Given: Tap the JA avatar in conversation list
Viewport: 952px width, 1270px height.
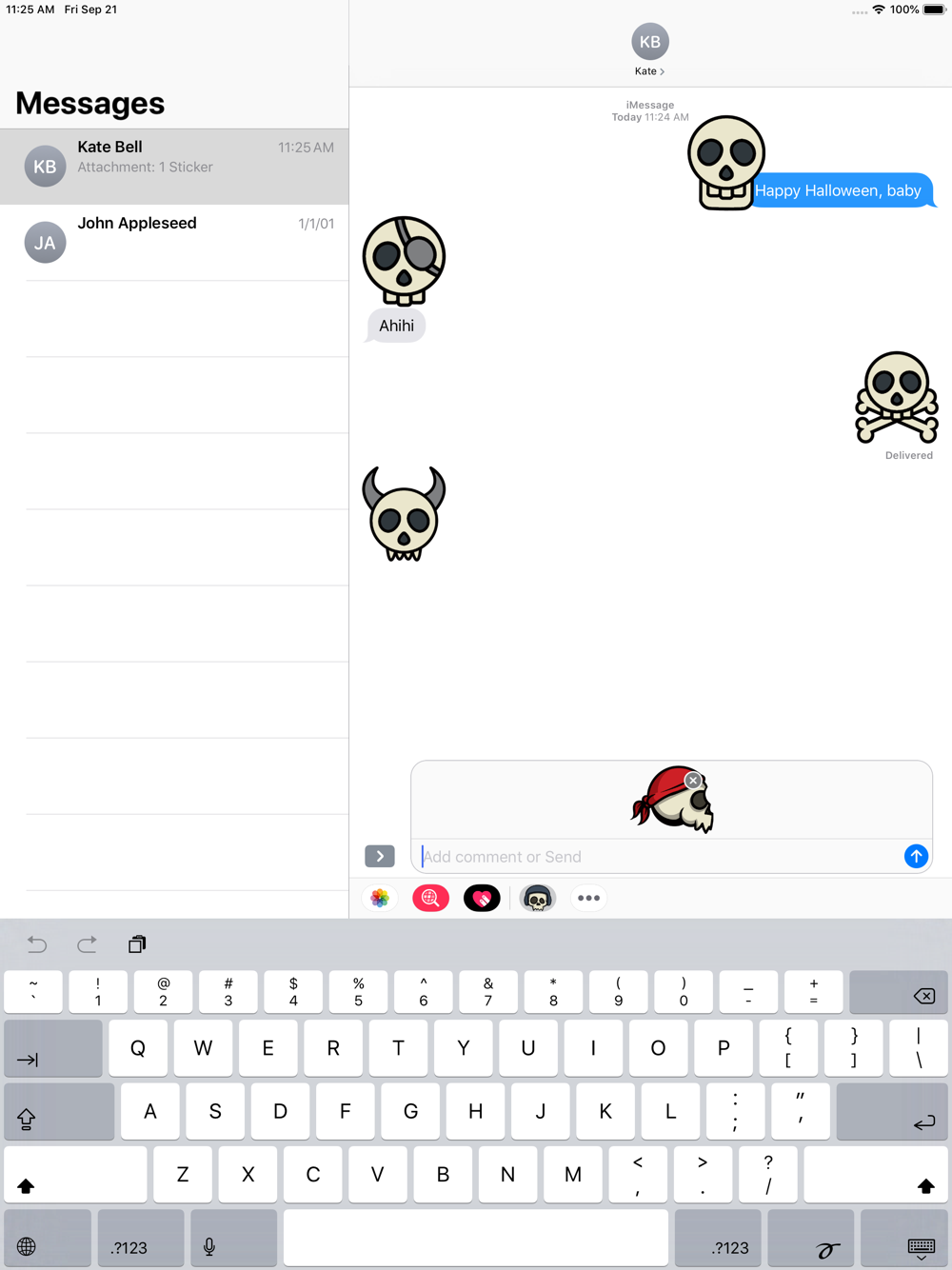Looking at the screenshot, I should coord(45,243).
